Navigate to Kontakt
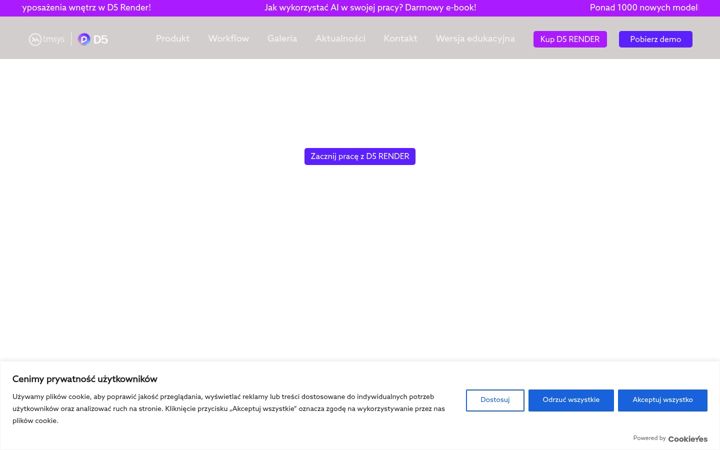720x450 pixels. click(400, 39)
